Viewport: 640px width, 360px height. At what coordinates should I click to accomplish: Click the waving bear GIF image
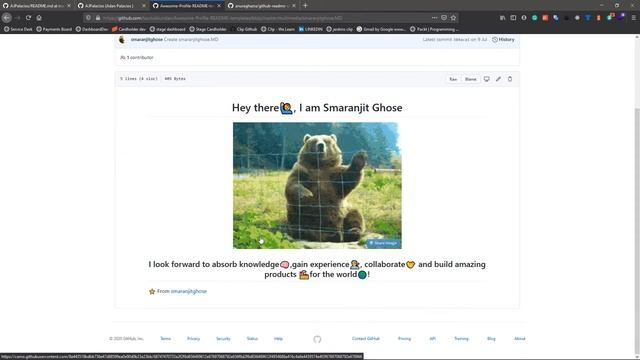click(317, 186)
